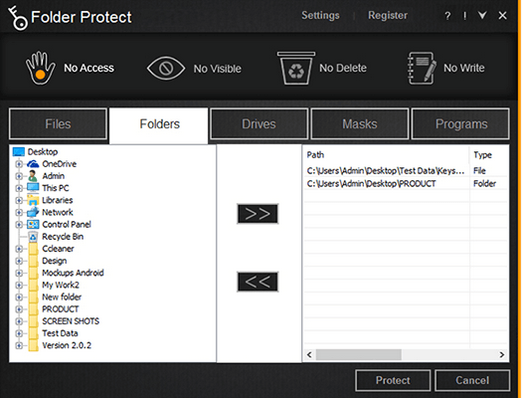Click the down-arrow minimize-to-tray icon
The height and width of the screenshot is (398, 522).
[482, 15]
